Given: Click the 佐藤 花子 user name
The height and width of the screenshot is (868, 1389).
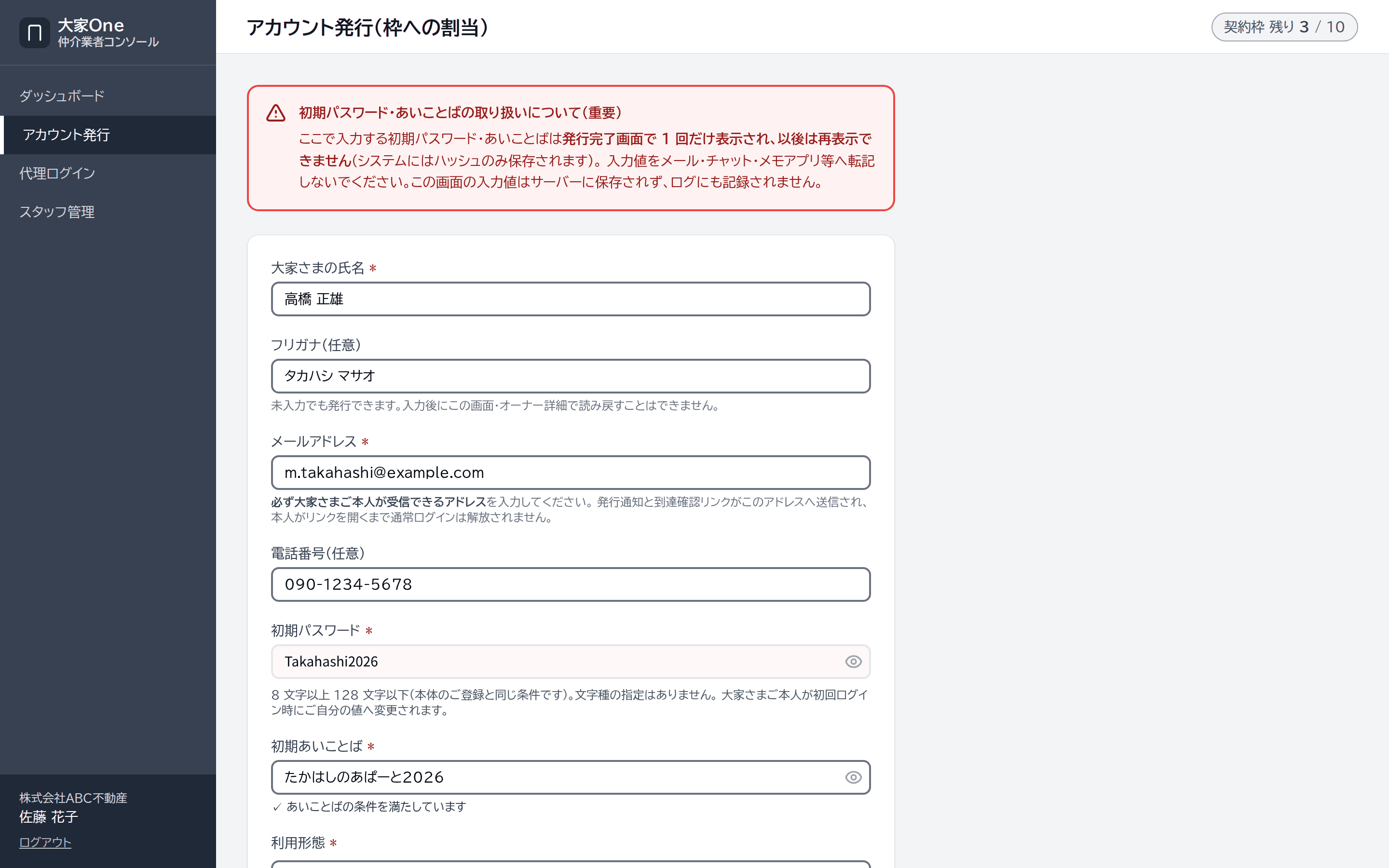Looking at the screenshot, I should (x=49, y=817).
